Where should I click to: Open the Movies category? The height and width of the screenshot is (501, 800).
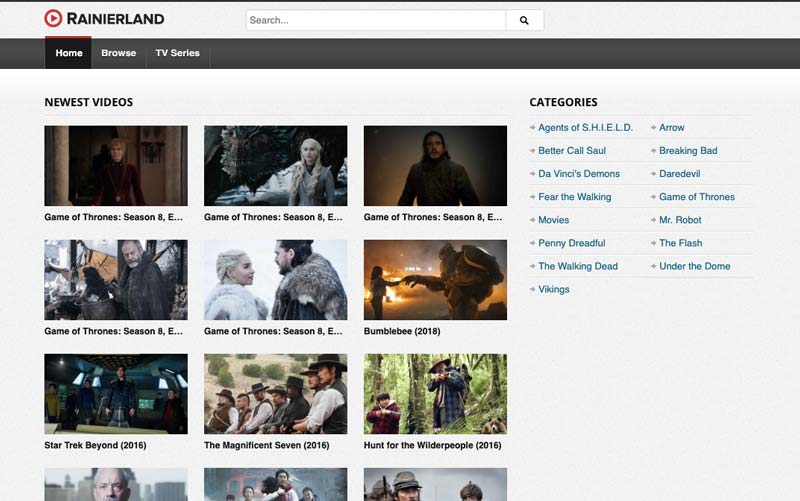[553, 220]
